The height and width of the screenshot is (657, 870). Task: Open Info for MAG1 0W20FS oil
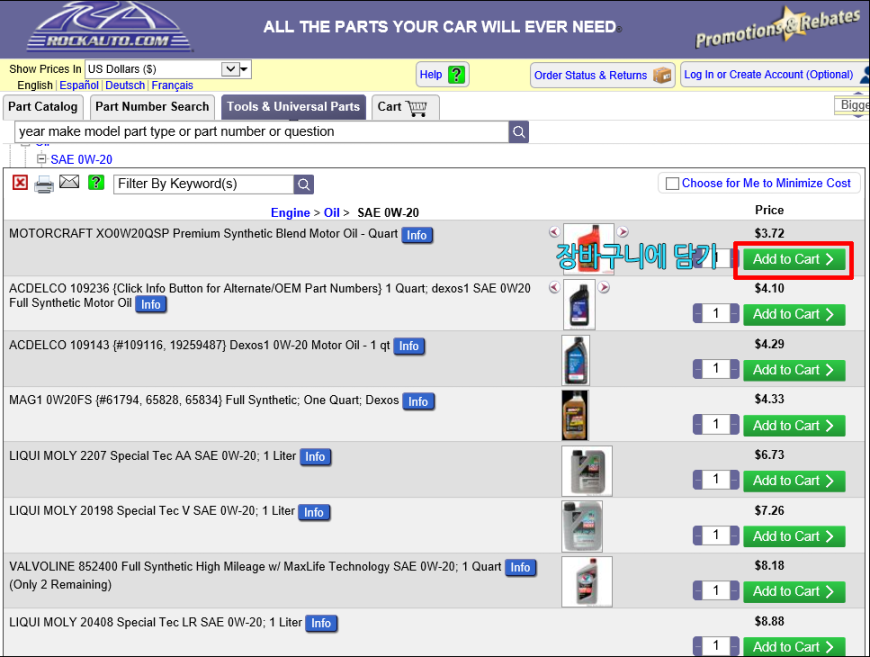click(x=418, y=402)
